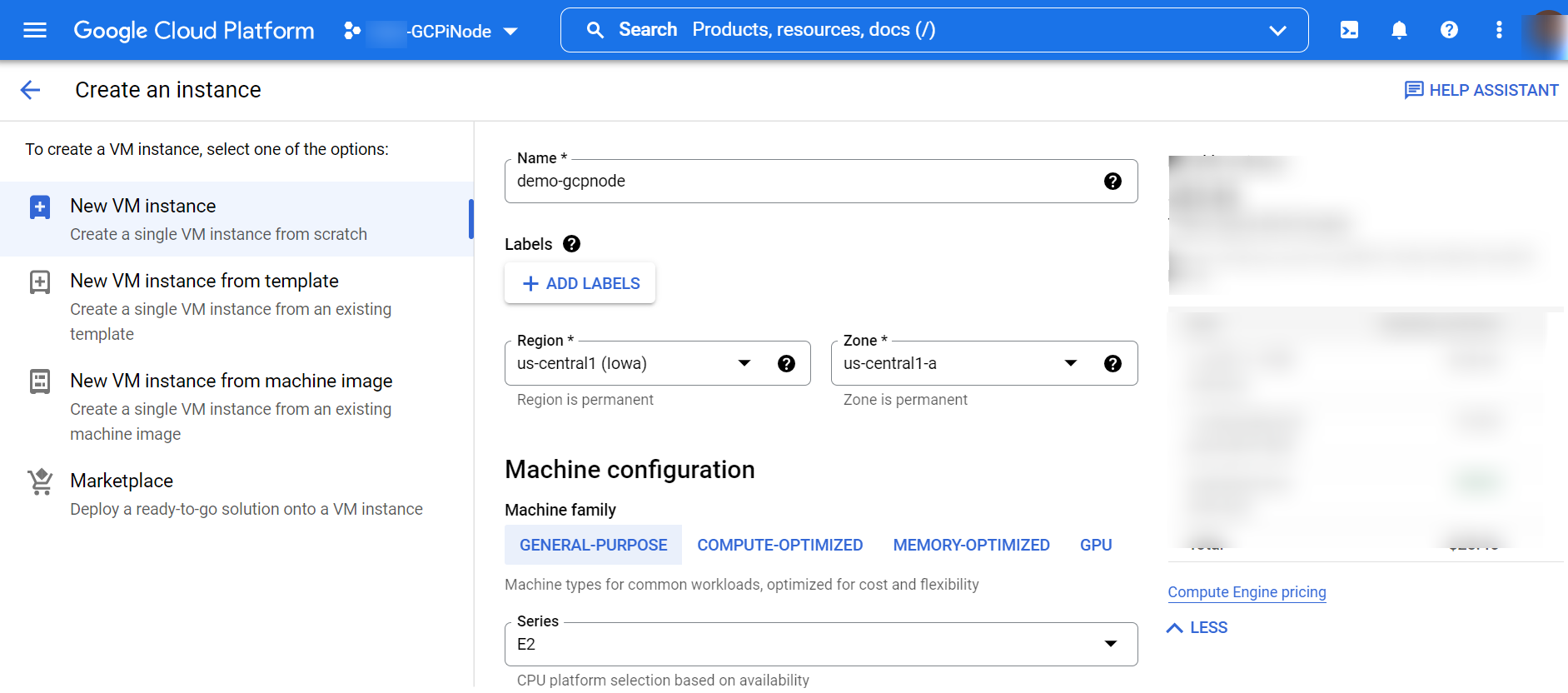Open the notifications bell
1568x693 pixels.
click(1399, 30)
